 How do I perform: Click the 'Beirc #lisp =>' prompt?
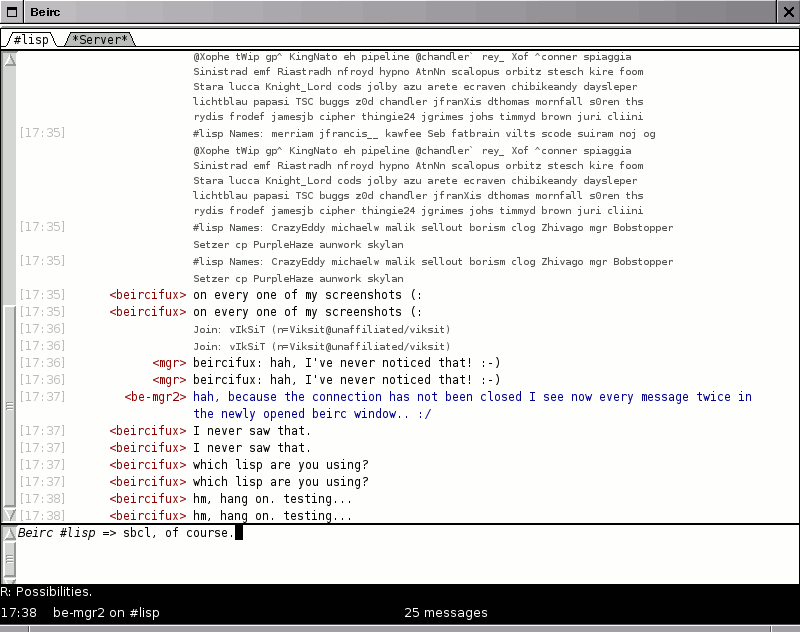click(x=67, y=533)
